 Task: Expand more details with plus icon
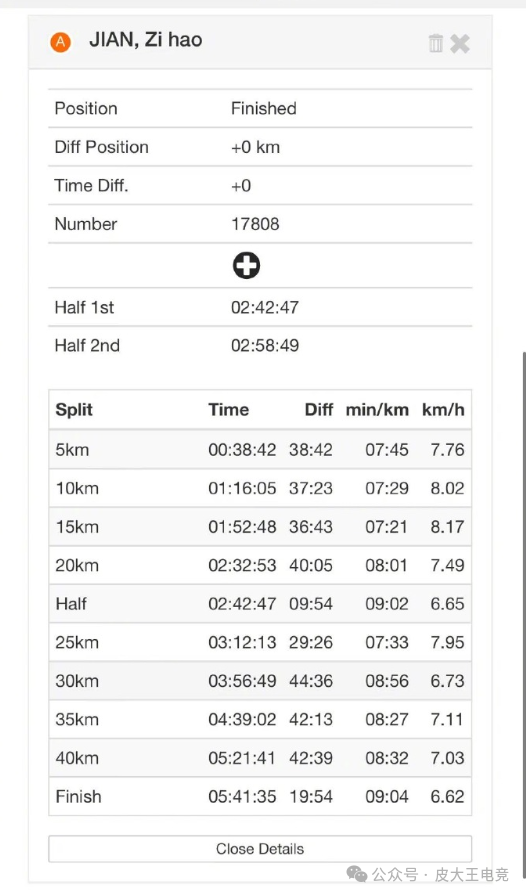(246, 266)
